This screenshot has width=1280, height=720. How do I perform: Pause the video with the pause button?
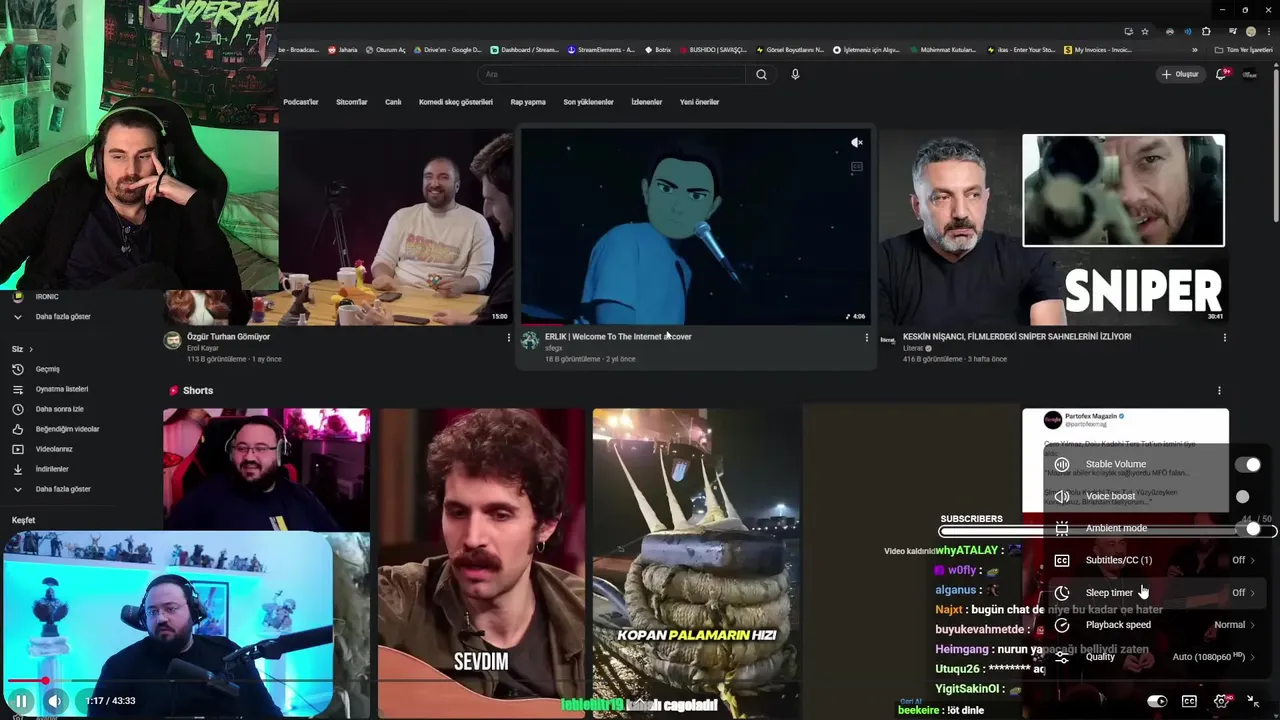(20, 701)
